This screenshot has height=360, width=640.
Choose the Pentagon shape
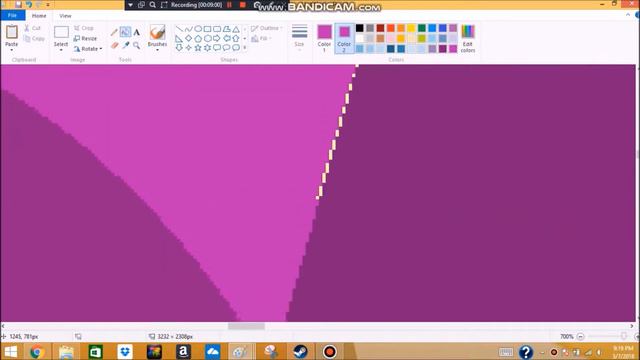(198, 38)
